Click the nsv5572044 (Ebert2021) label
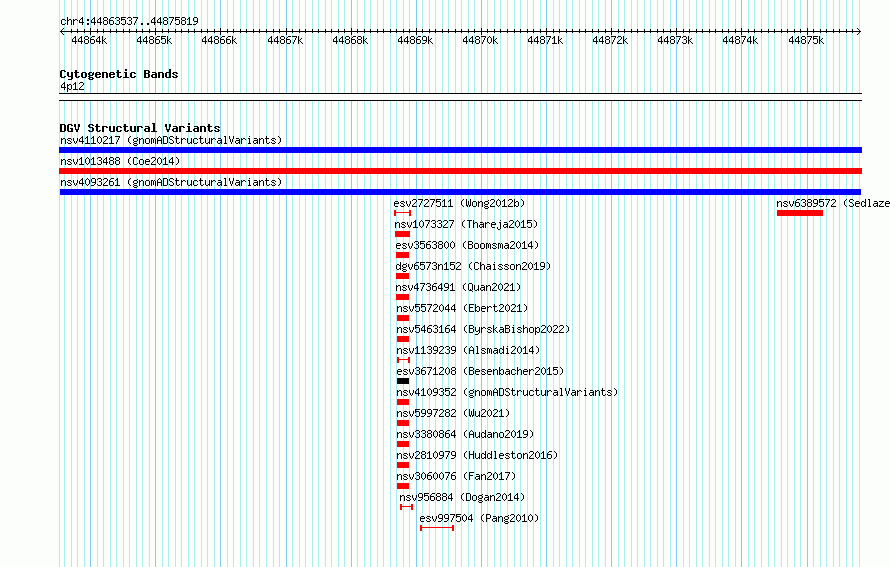Image resolution: width=890 pixels, height=567 pixels. (x=462, y=308)
